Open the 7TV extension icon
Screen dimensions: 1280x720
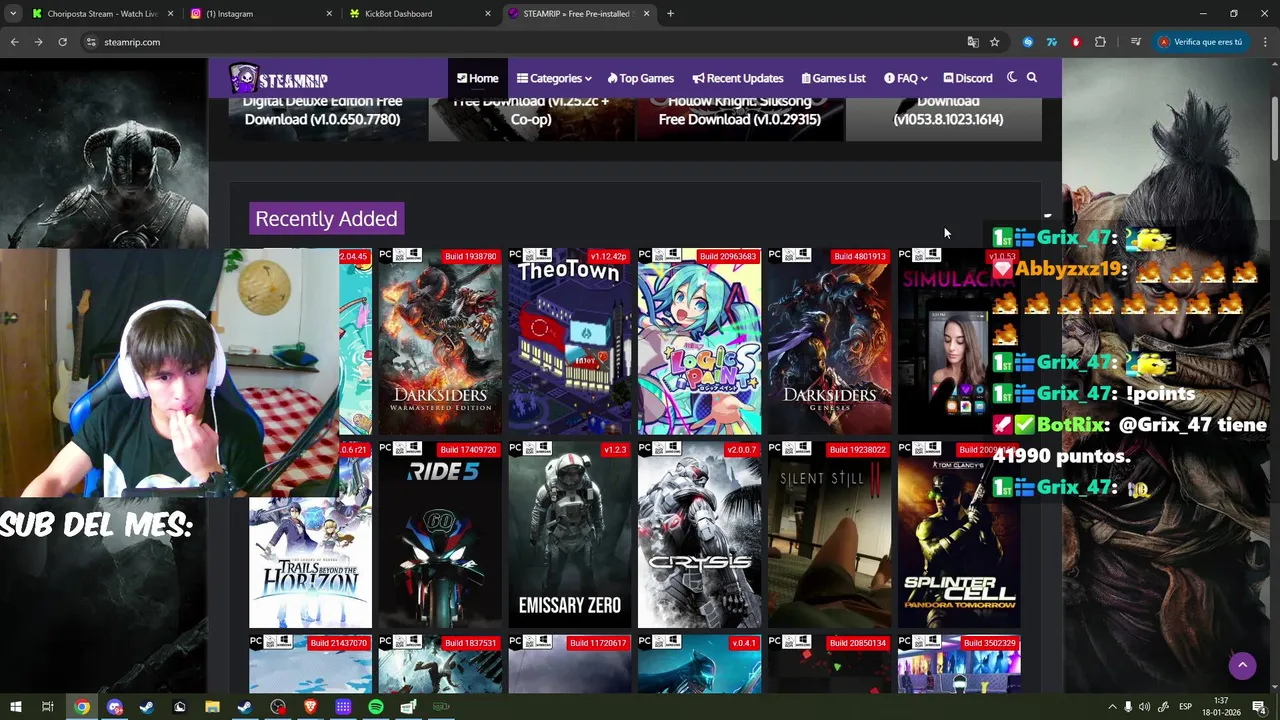tap(1052, 42)
